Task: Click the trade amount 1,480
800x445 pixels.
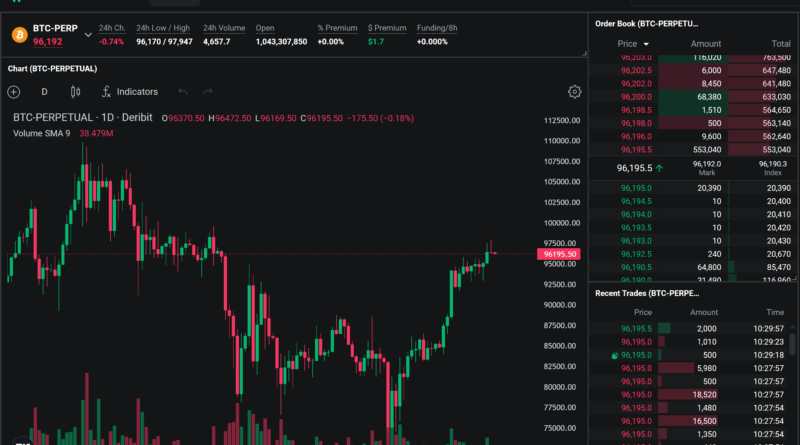Action: tap(707, 408)
